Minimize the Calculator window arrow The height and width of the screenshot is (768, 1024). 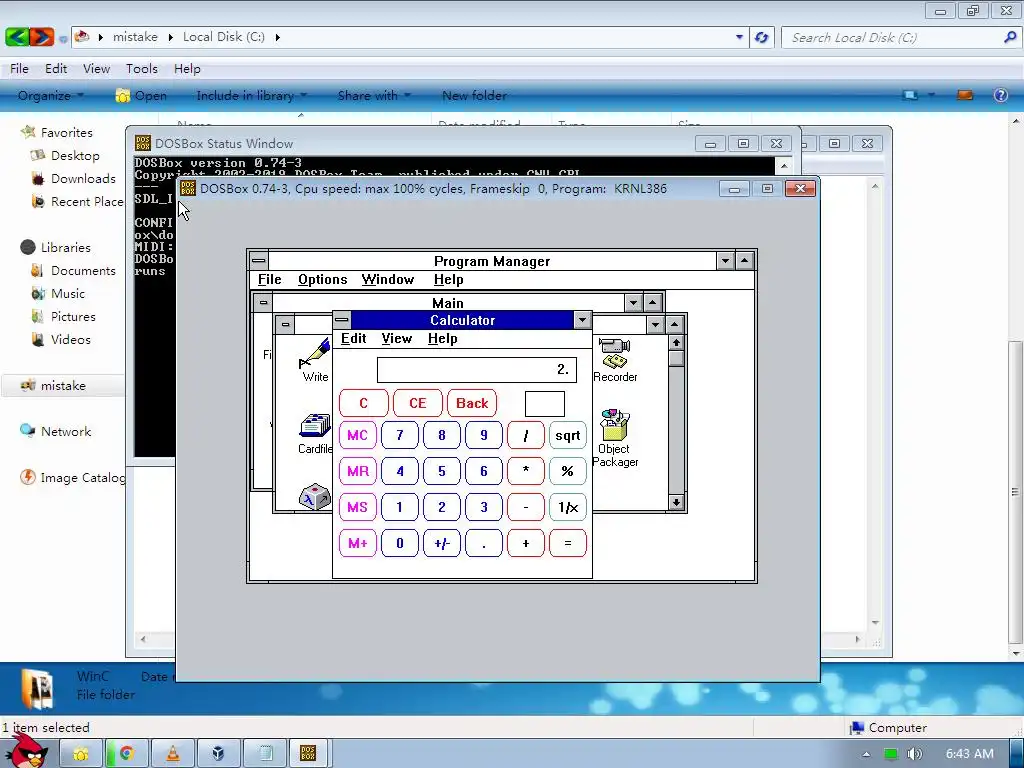(x=582, y=320)
